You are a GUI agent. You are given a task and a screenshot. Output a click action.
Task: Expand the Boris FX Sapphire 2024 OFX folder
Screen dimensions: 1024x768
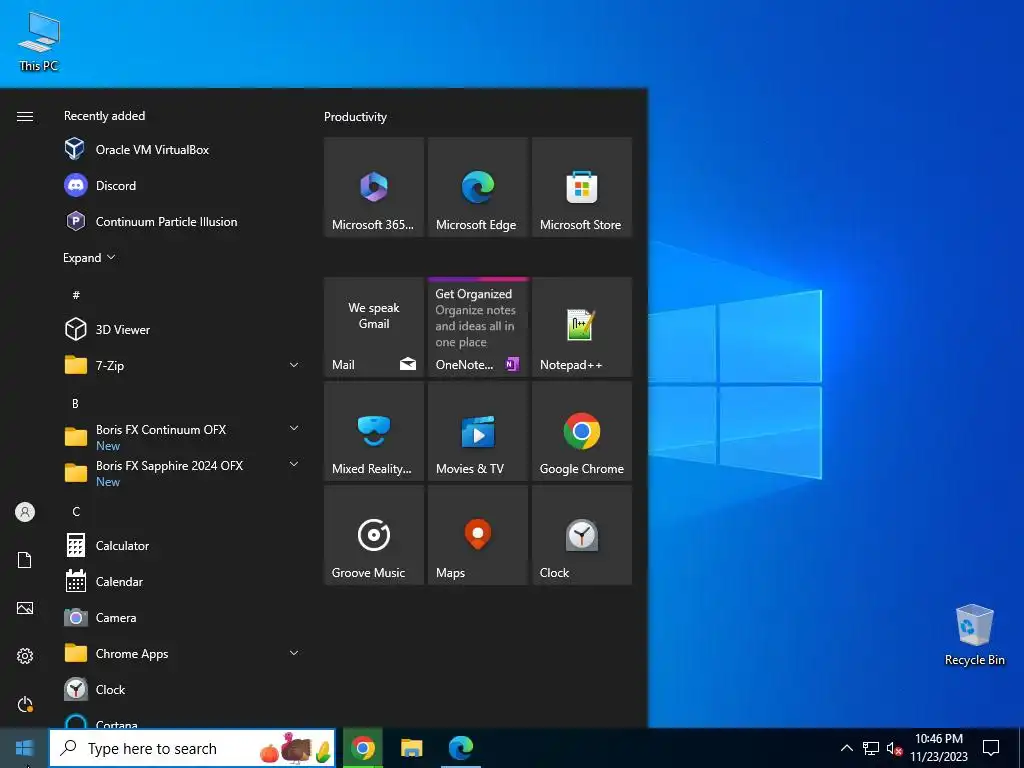pyautogui.click(x=294, y=464)
